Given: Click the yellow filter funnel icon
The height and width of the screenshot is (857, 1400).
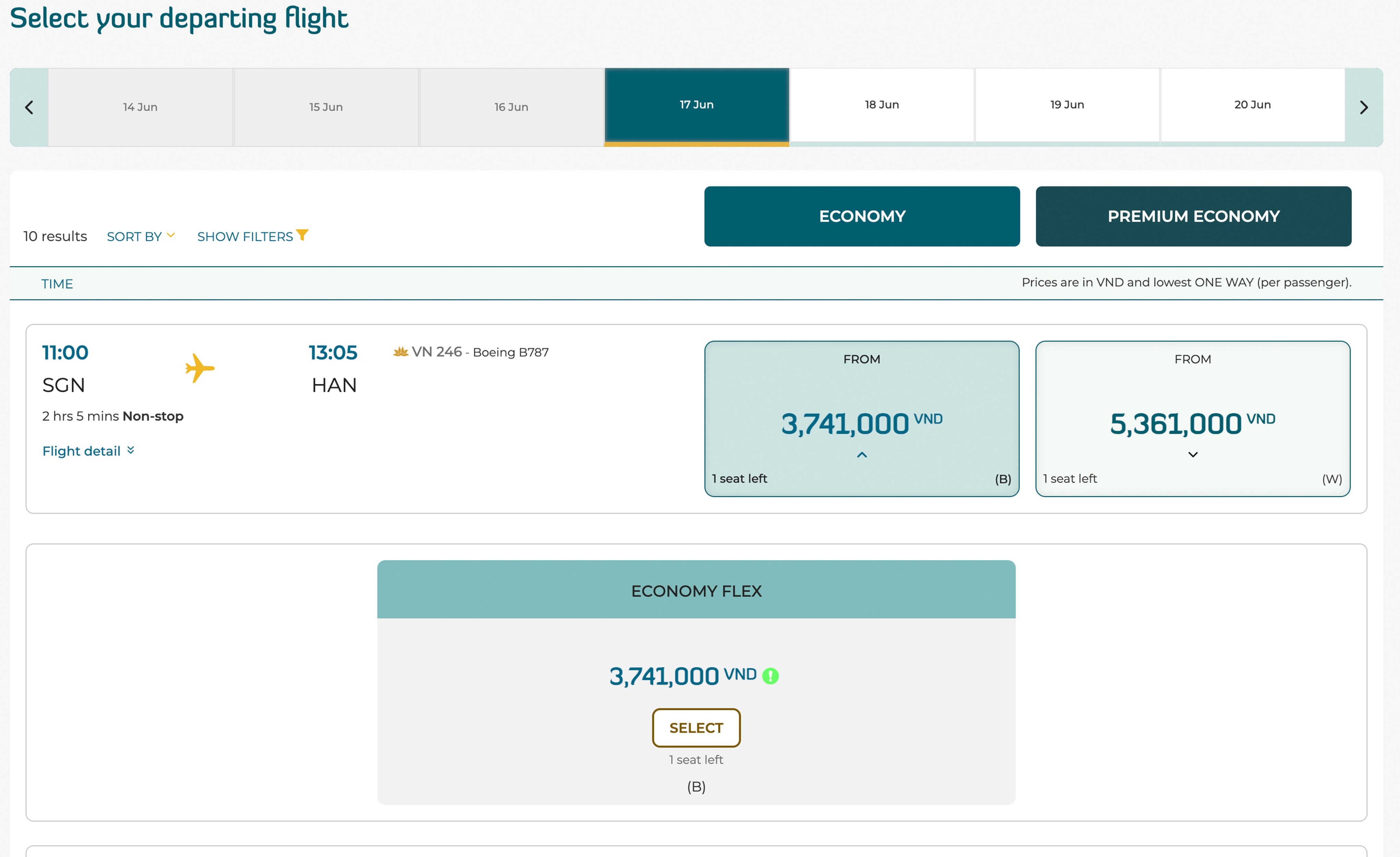Looking at the screenshot, I should click(x=302, y=235).
